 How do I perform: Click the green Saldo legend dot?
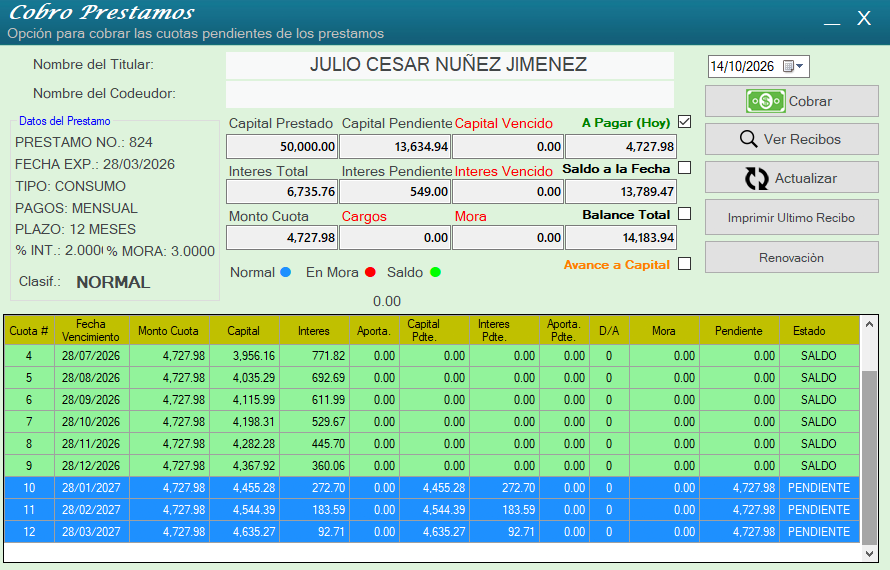(435, 273)
